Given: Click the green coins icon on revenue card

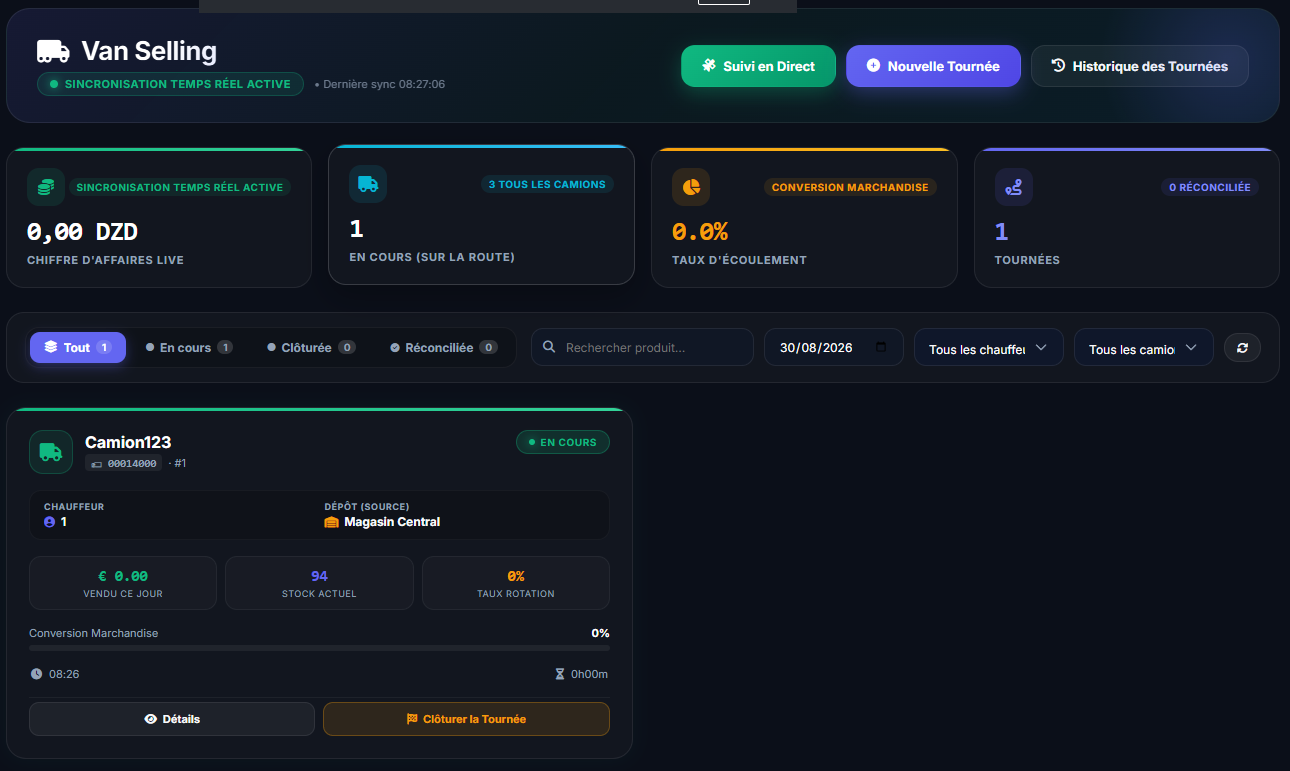Looking at the screenshot, I should [45, 187].
